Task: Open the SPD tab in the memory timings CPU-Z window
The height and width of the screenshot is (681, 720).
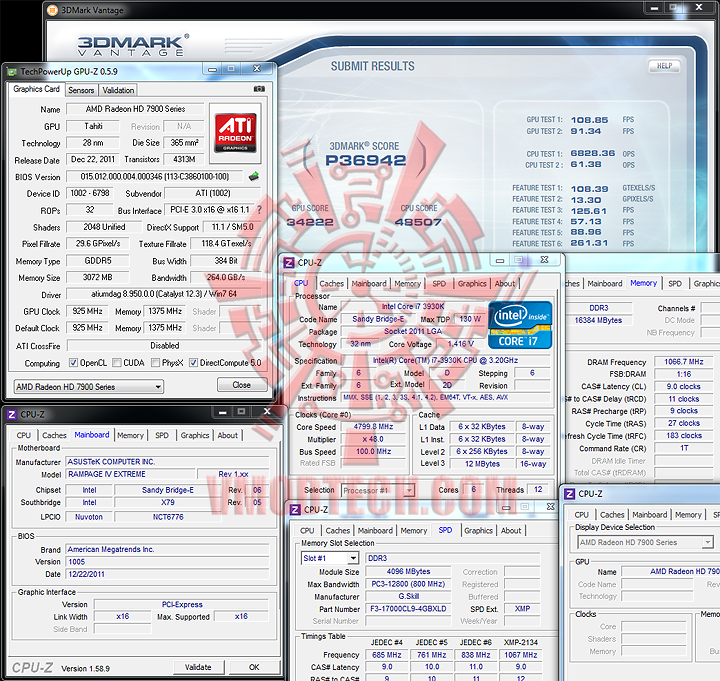Action: click(675, 284)
